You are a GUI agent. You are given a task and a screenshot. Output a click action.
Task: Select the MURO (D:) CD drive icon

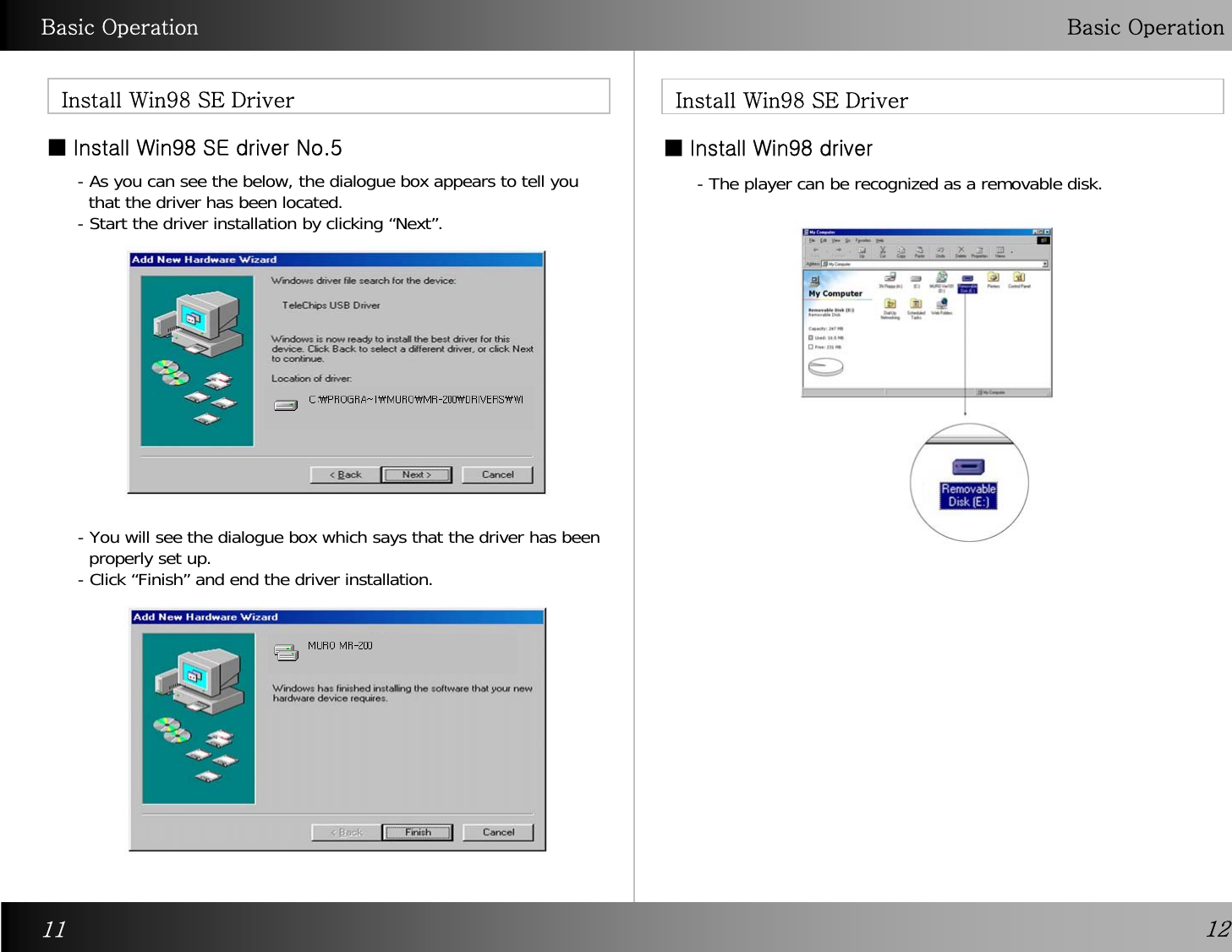coord(941,281)
